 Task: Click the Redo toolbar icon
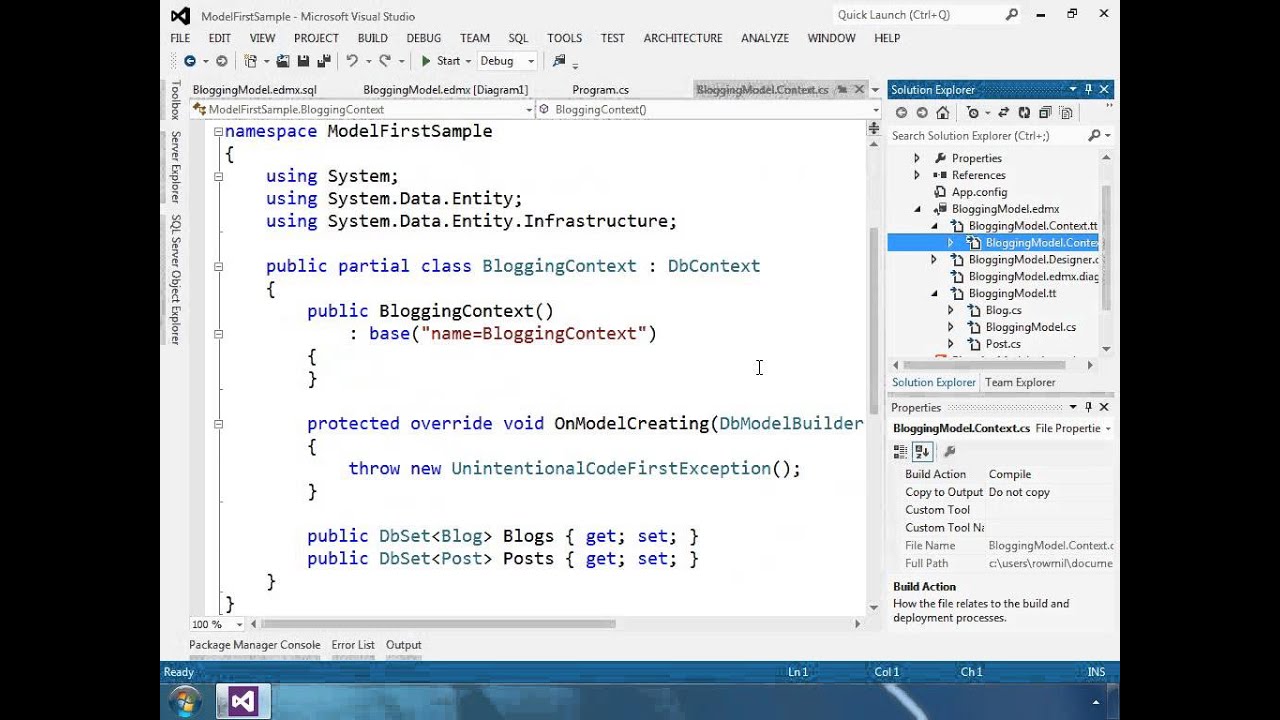click(x=384, y=61)
